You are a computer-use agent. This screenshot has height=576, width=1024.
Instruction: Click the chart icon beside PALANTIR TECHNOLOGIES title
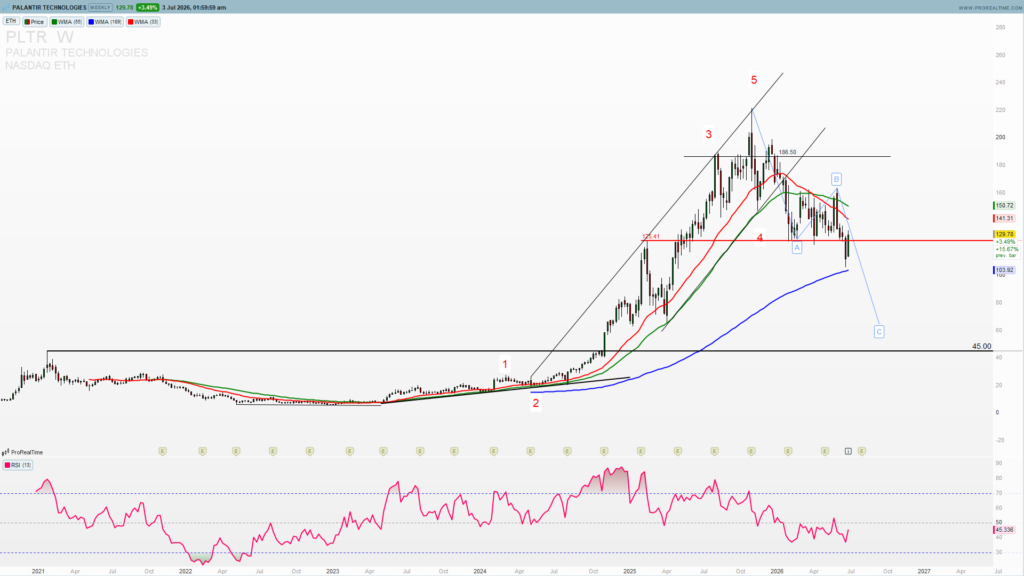(x=6, y=7)
